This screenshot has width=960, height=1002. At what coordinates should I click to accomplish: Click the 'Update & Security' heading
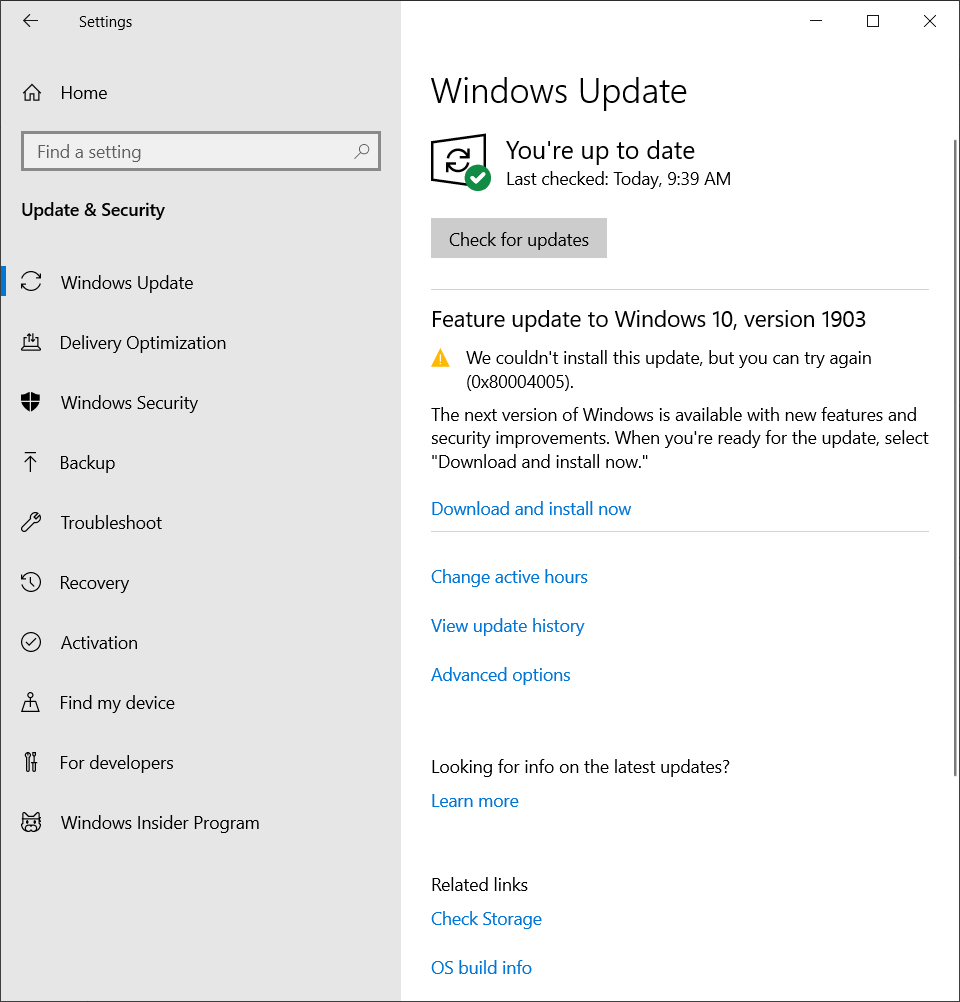(x=93, y=210)
